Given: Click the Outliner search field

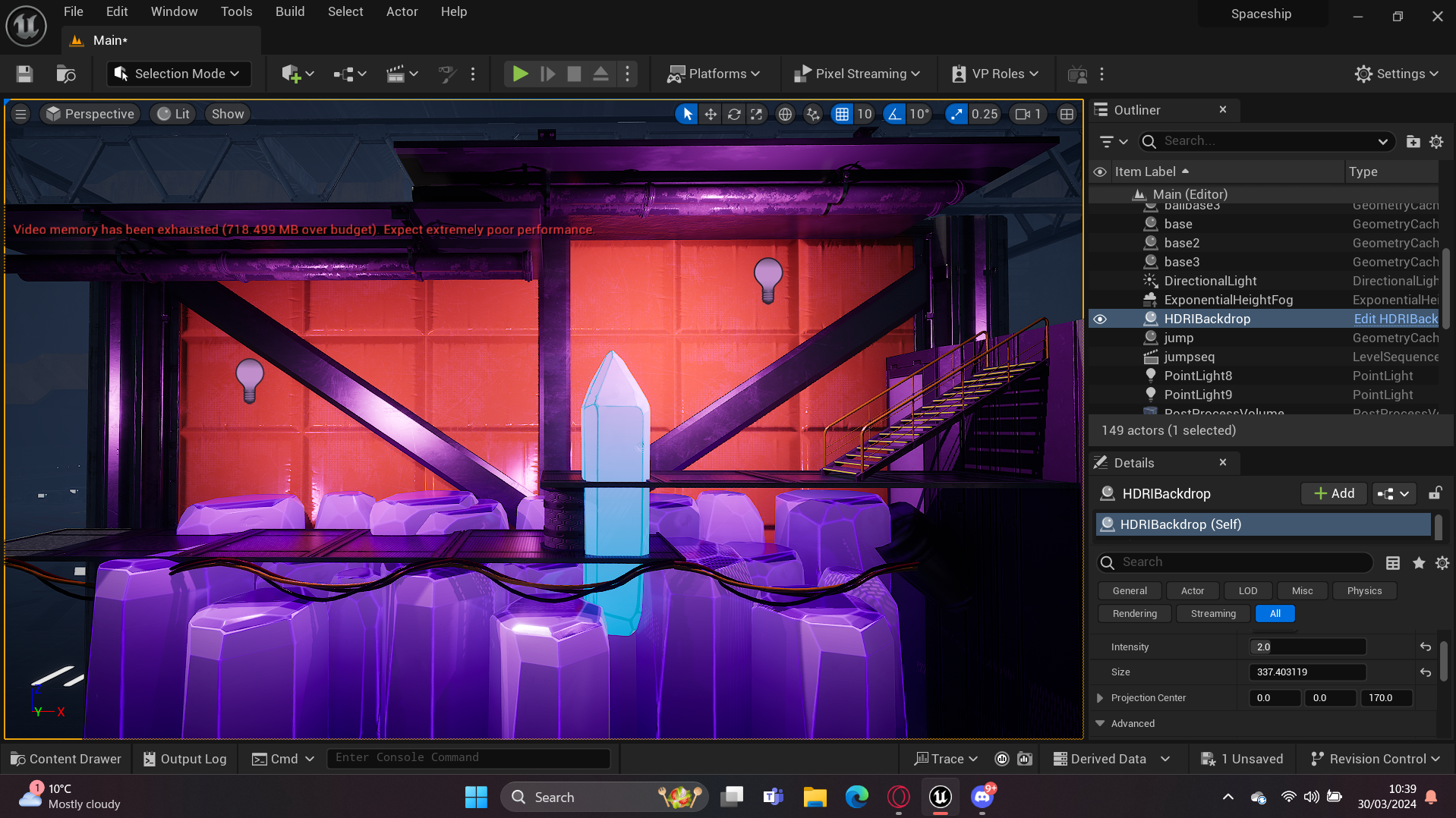Looking at the screenshot, I should click(1266, 141).
